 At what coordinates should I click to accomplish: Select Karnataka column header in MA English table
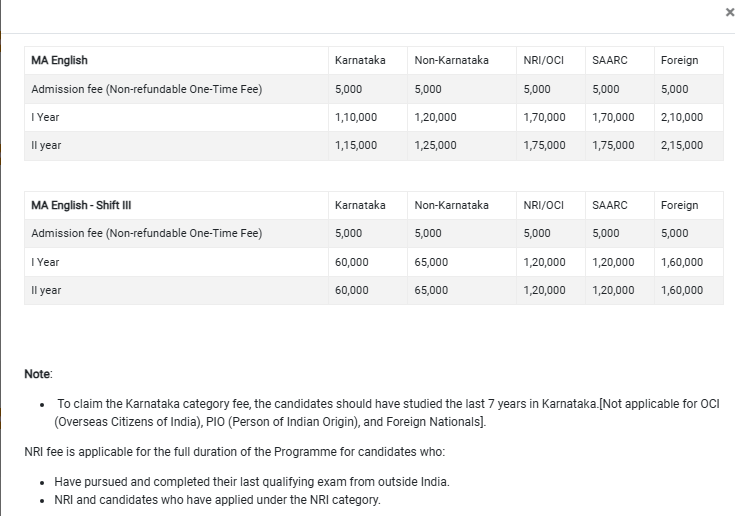click(x=360, y=60)
